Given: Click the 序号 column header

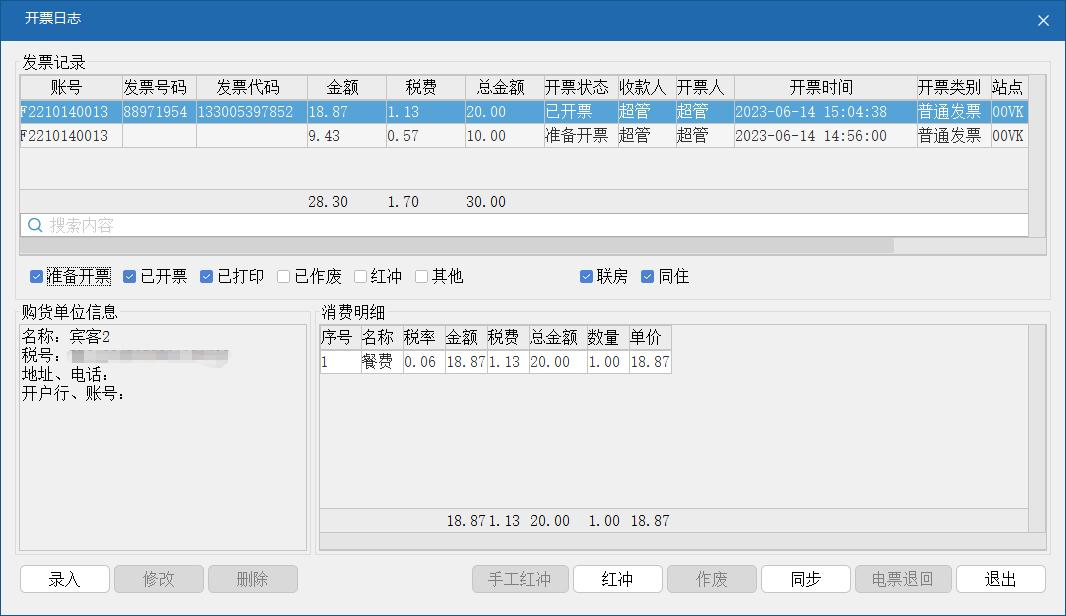Looking at the screenshot, I should pos(341,337).
